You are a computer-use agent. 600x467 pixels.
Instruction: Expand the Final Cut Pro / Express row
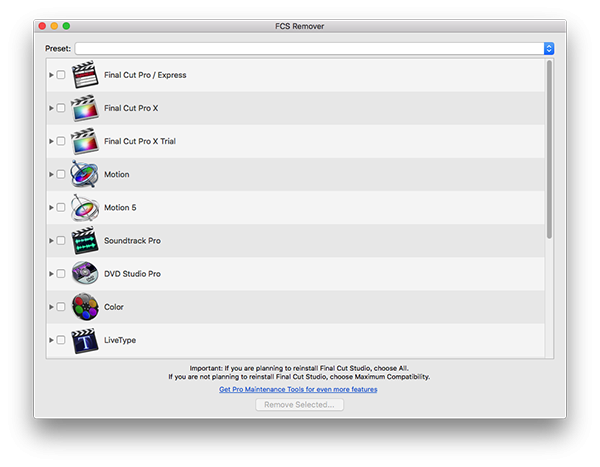(x=51, y=75)
